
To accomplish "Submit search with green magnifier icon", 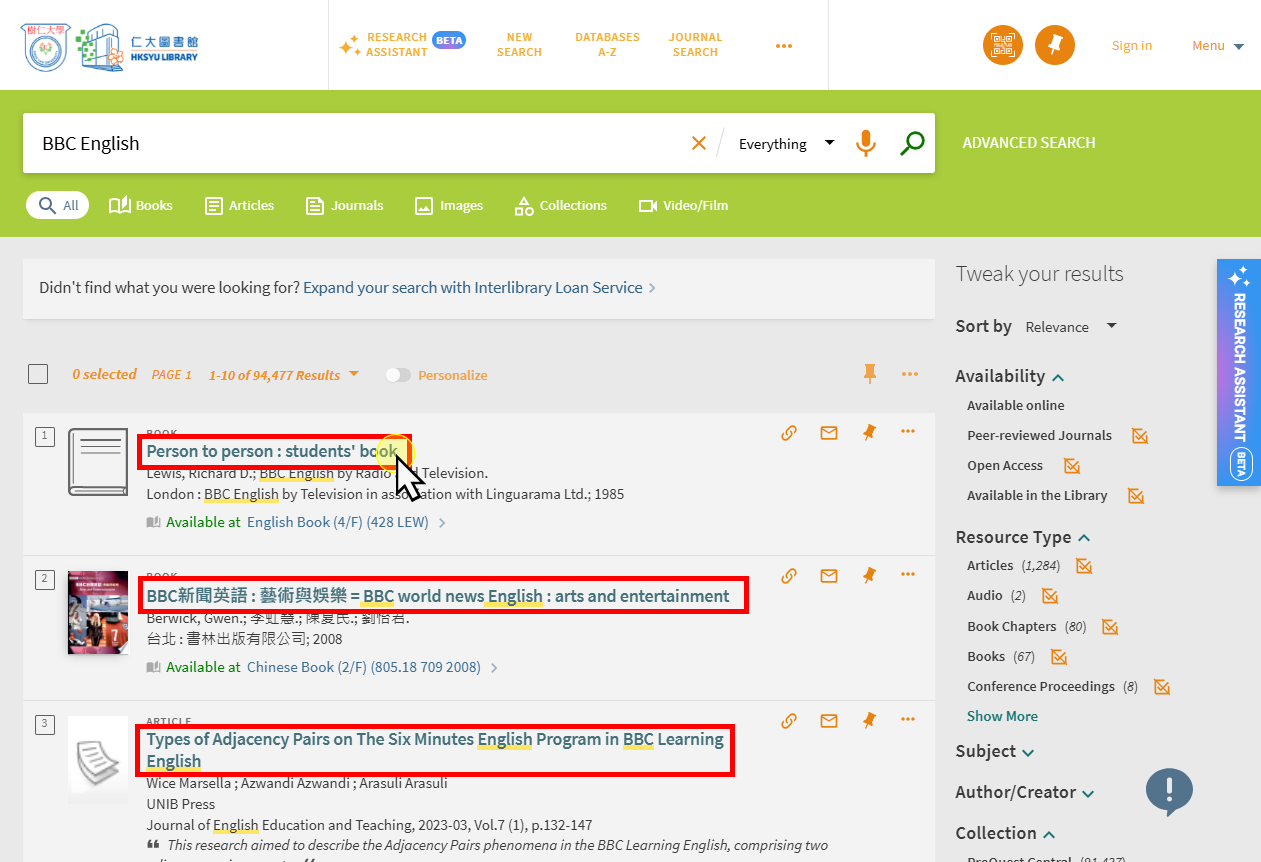I will tap(911, 144).
